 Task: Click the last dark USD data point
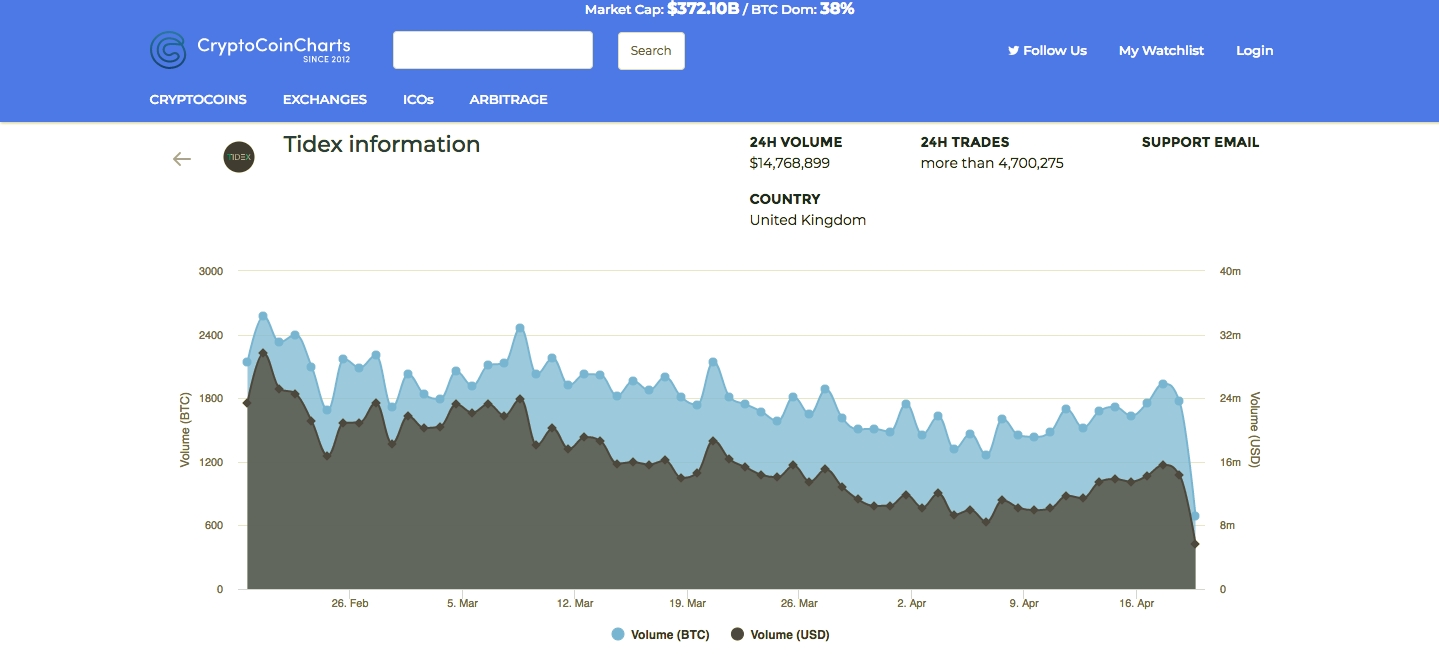pyautogui.click(x=1195, y=544)
